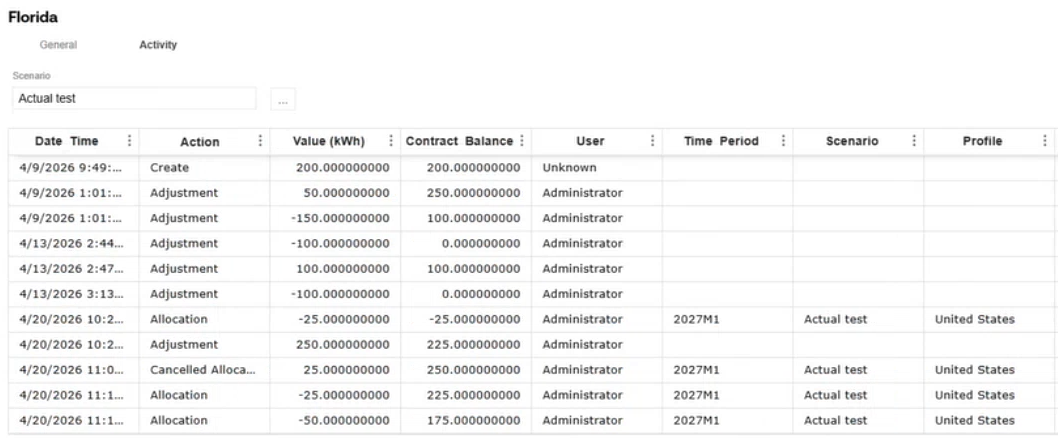Click the 175.000000000 contract balance cell

point(466,420)
